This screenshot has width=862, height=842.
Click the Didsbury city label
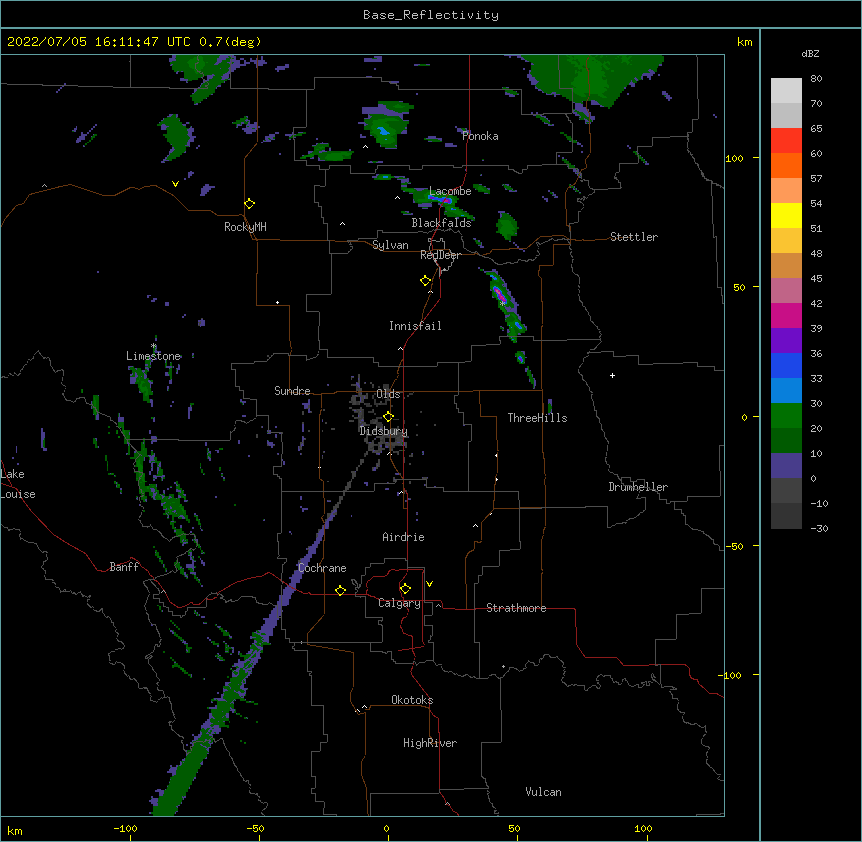[x=383, y=431]
